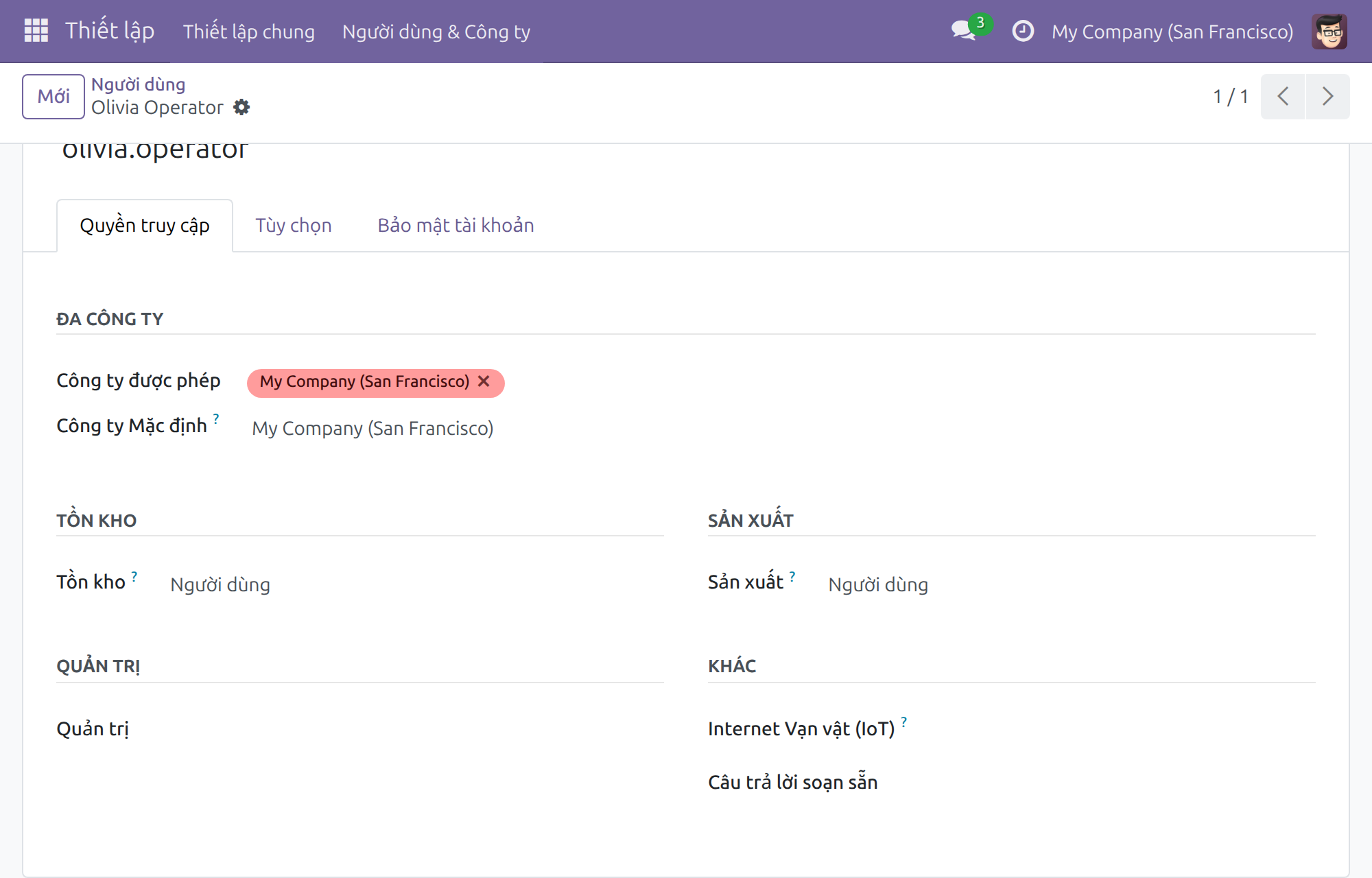
Task: Click the Câu trả lời soạn sẵn label
Action: [x=793, y=782]
